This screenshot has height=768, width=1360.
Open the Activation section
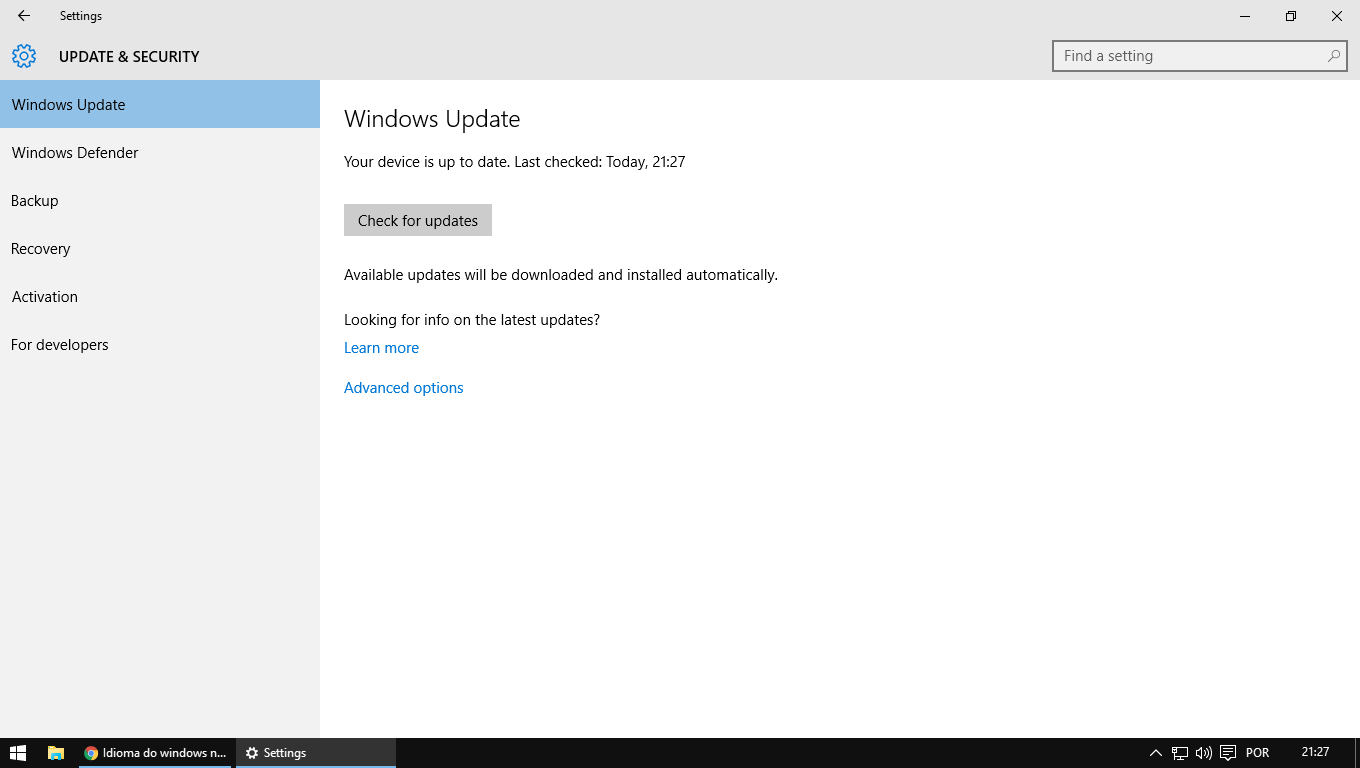pyautogui.click(x=160, y=296)
